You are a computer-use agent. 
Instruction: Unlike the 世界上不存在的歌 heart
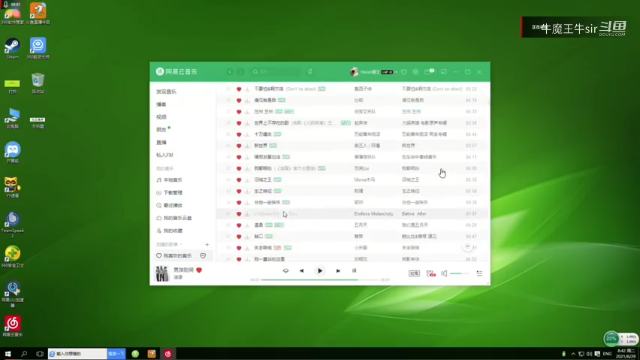coord(239,123)
